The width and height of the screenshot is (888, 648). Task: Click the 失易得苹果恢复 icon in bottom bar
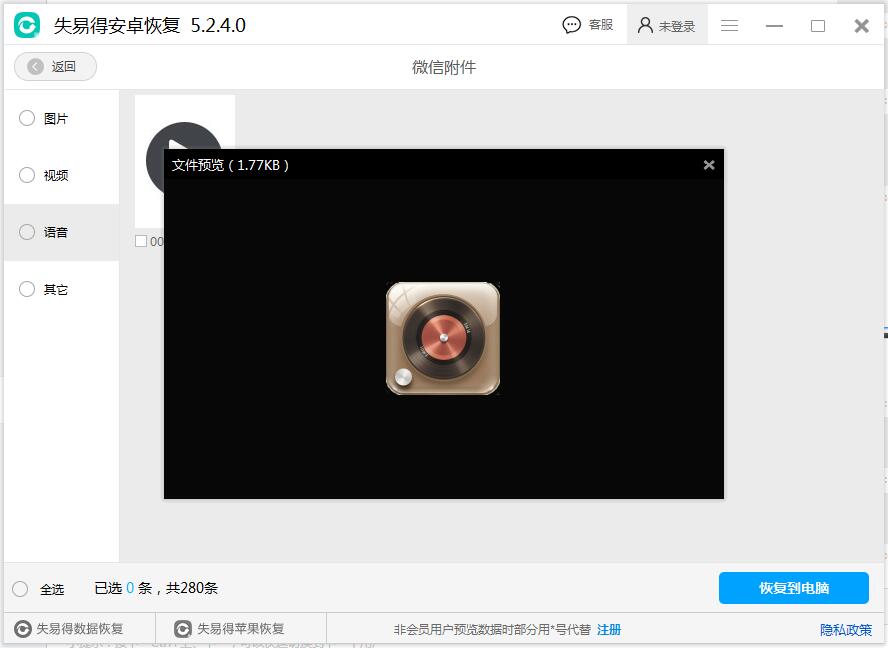pyautogui.click(x=183, y=629)
